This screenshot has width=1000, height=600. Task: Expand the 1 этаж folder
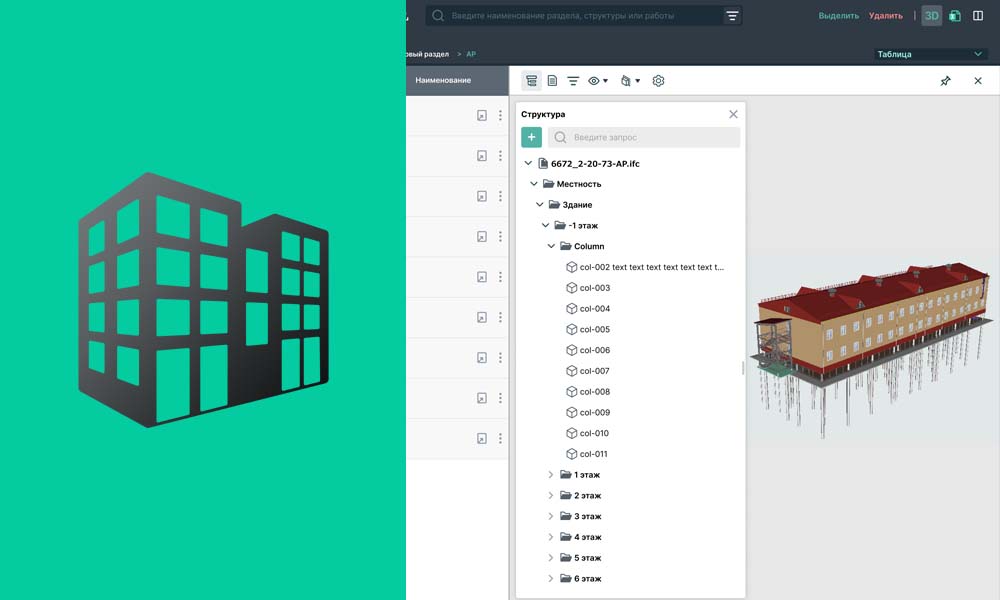[550, 475]
